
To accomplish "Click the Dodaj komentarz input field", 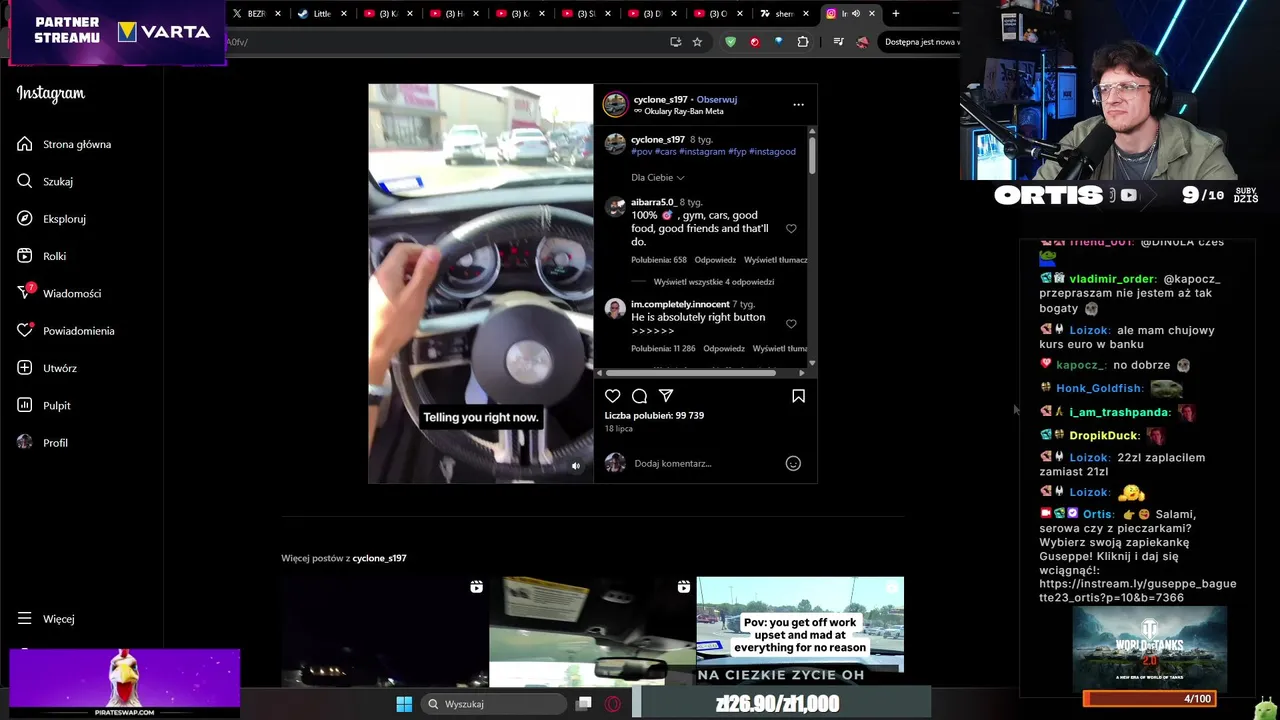I will 705,463.
